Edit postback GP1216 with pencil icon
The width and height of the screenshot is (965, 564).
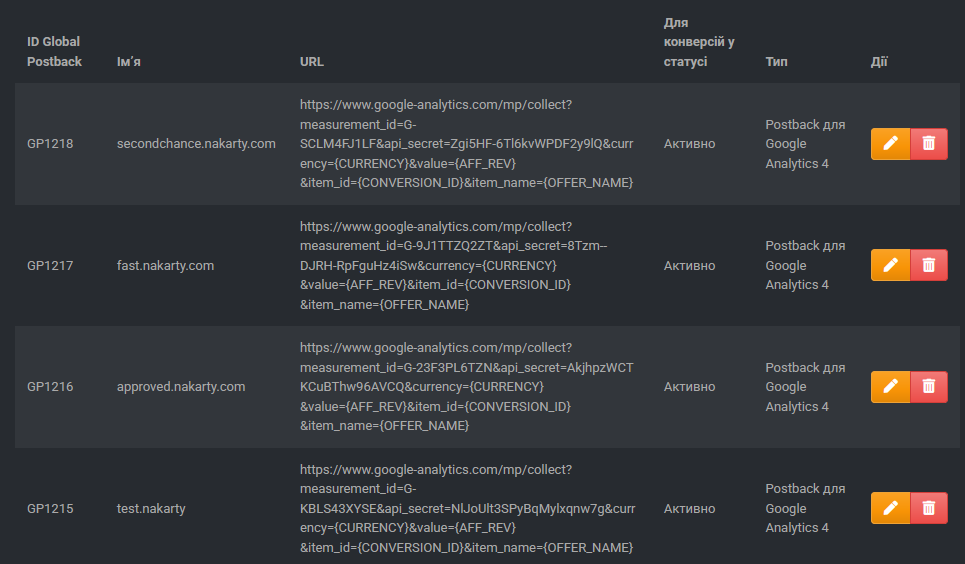[890, 387]
